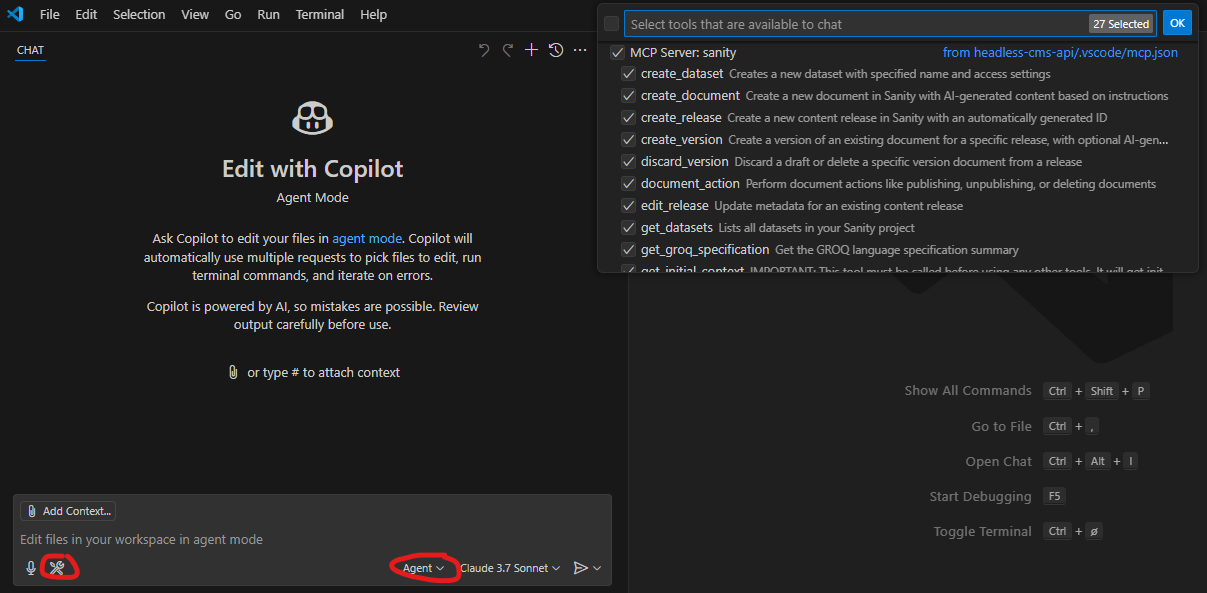Undo the last chat edit
The width and height of the screenshot is (1207, 593).
point(484,49)
